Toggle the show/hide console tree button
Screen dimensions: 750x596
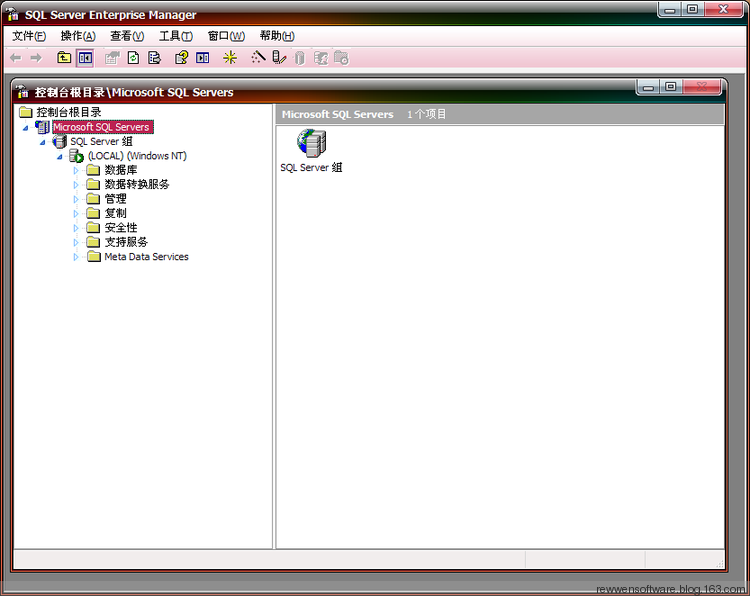[x=85, y=58]
